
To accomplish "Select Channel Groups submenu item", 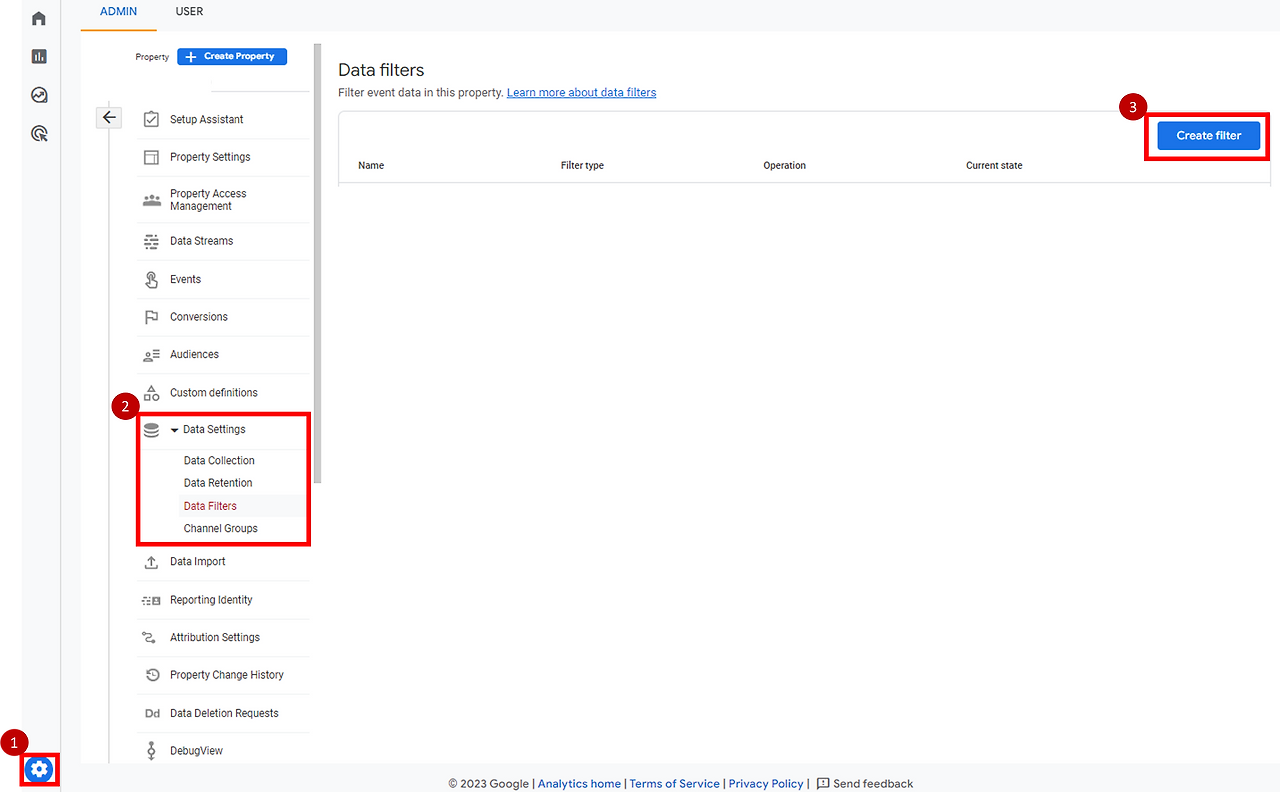I will (x=221, y=528).
